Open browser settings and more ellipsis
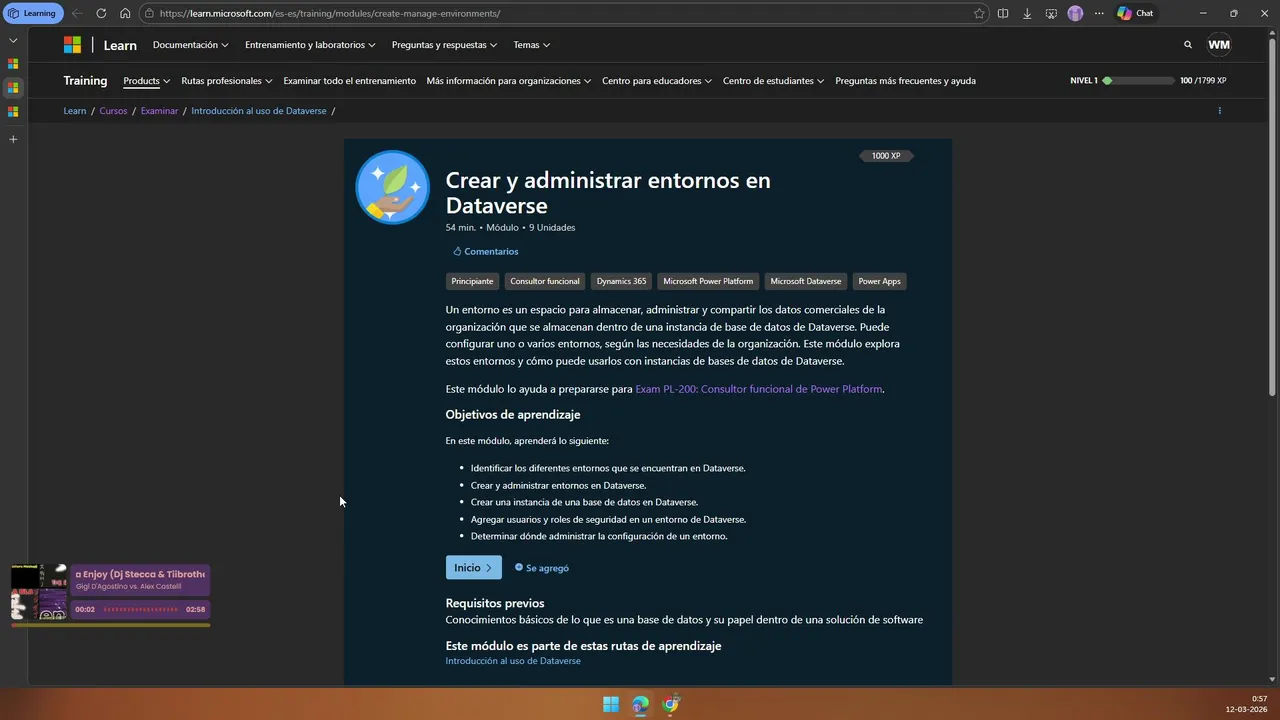The height and width of the screenshot is (720, 1280). tap(1099, 13)
